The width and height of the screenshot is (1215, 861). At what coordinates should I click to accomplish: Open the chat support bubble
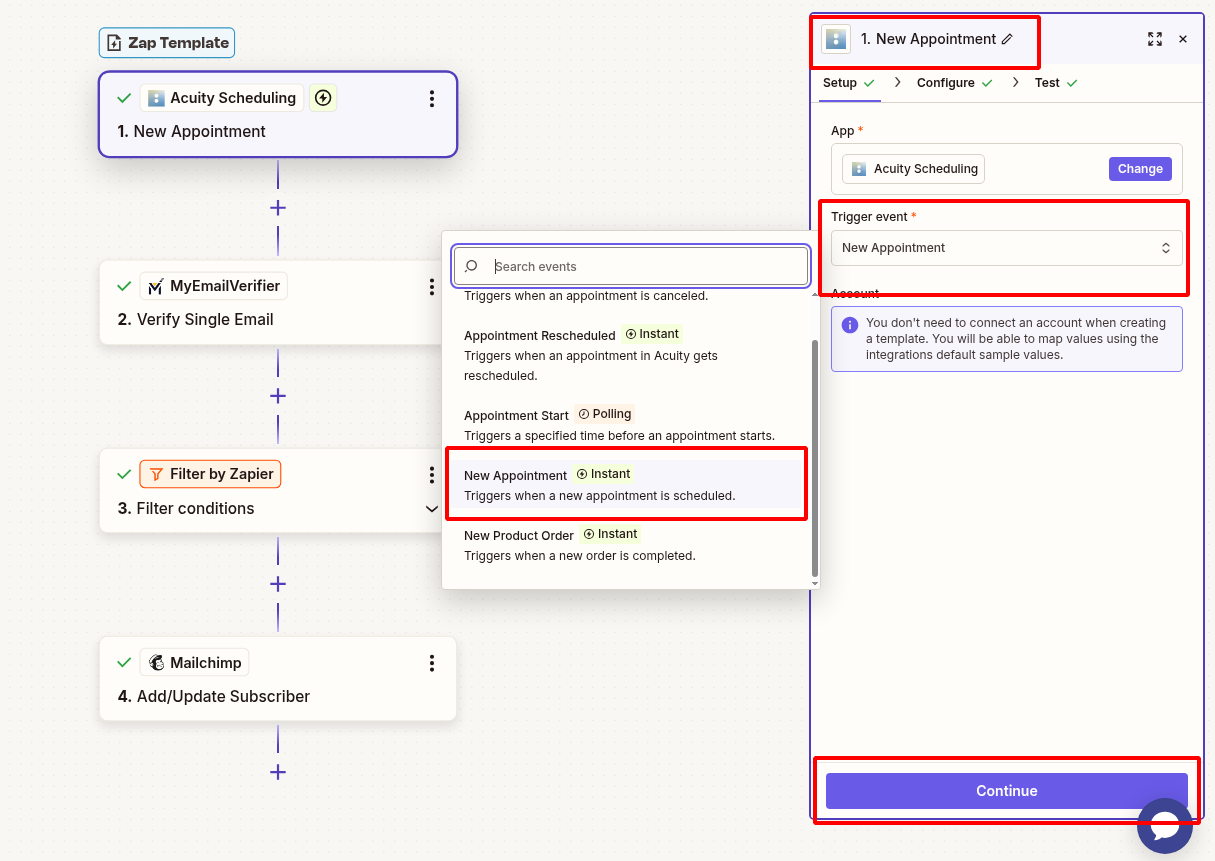1165,826
